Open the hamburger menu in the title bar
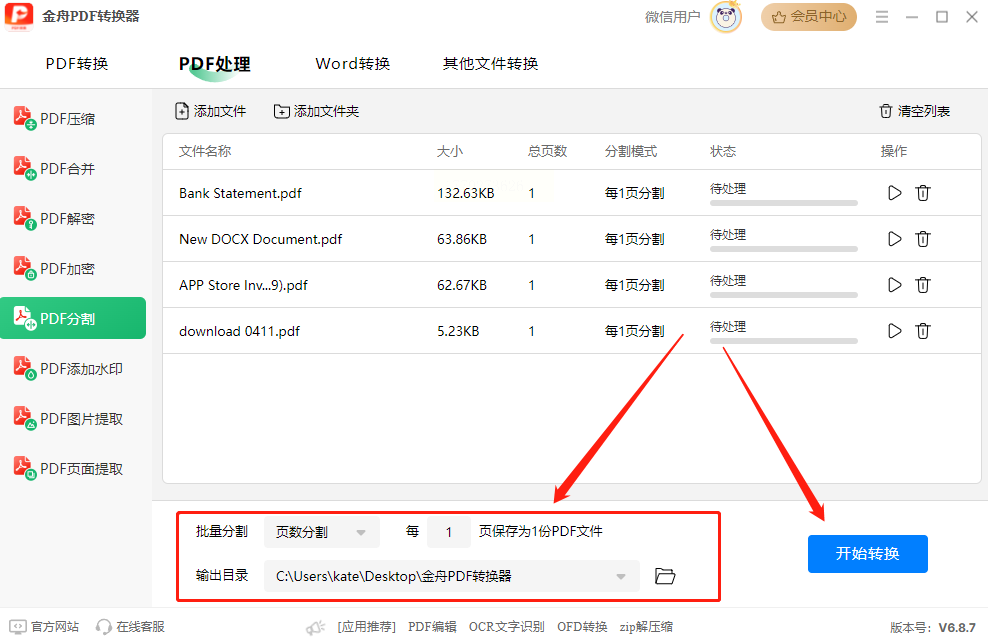Image resolution: width=988 pixels, height=644 pixels. [882, 17]
